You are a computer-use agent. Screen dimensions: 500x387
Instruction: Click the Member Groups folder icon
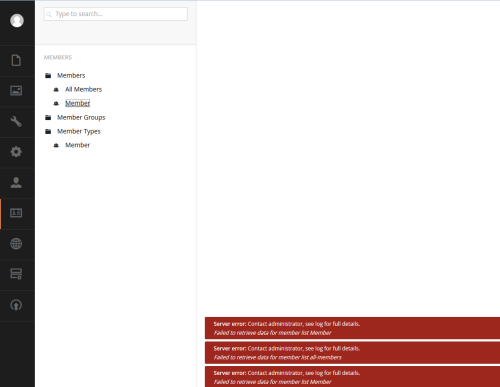coord(48,118)
